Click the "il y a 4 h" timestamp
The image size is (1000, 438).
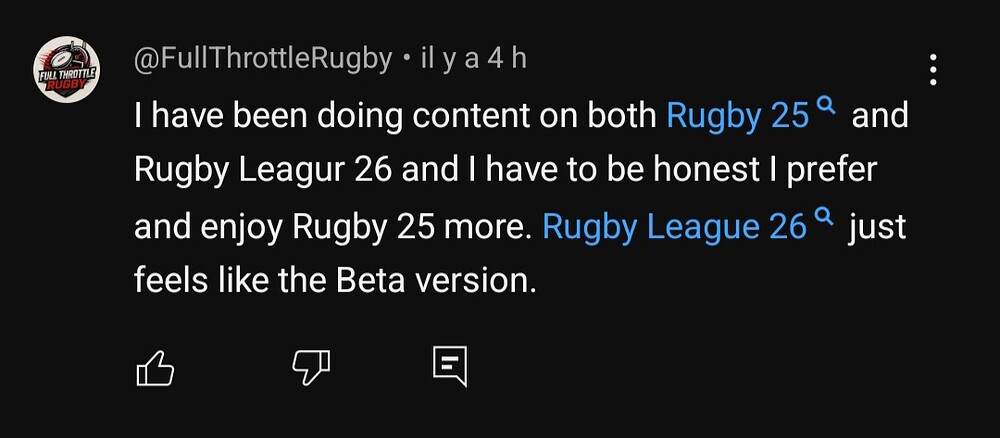tap(470, 59)
